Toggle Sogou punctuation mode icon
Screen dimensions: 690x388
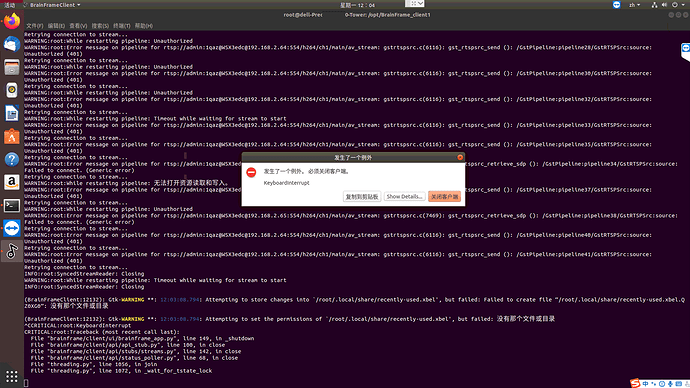pos(653,384)
